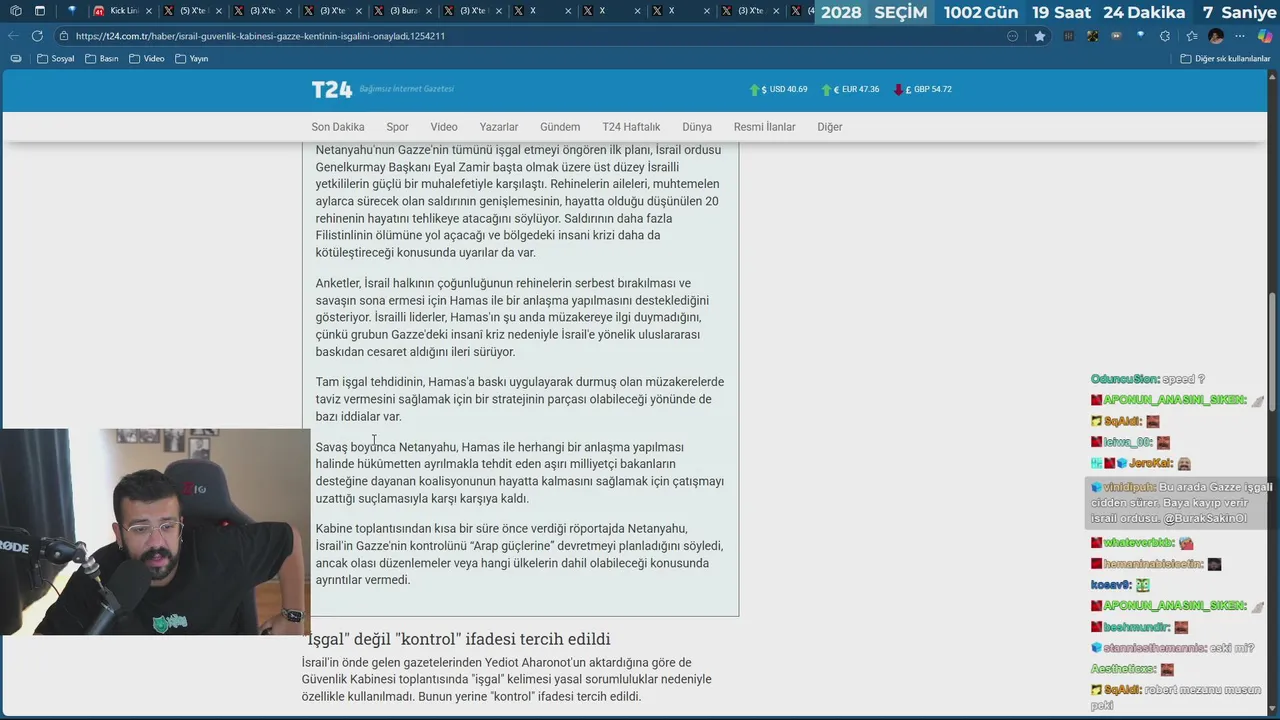The width and height of the screenshot is (1280, 720).
Task: Open the Sosyal bookmarks folder
Action: tap(56, 58)
